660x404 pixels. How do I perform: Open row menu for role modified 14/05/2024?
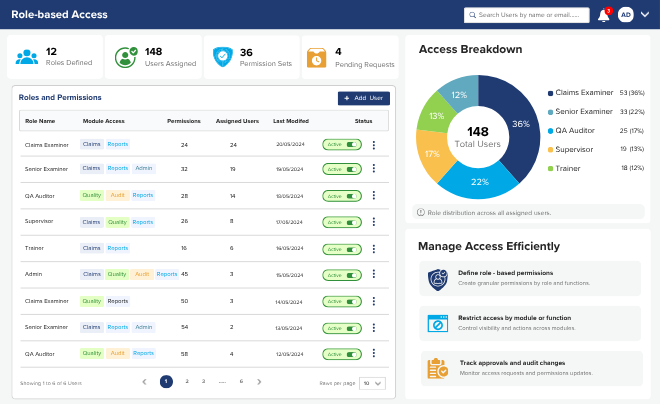[x=374, y=301]
